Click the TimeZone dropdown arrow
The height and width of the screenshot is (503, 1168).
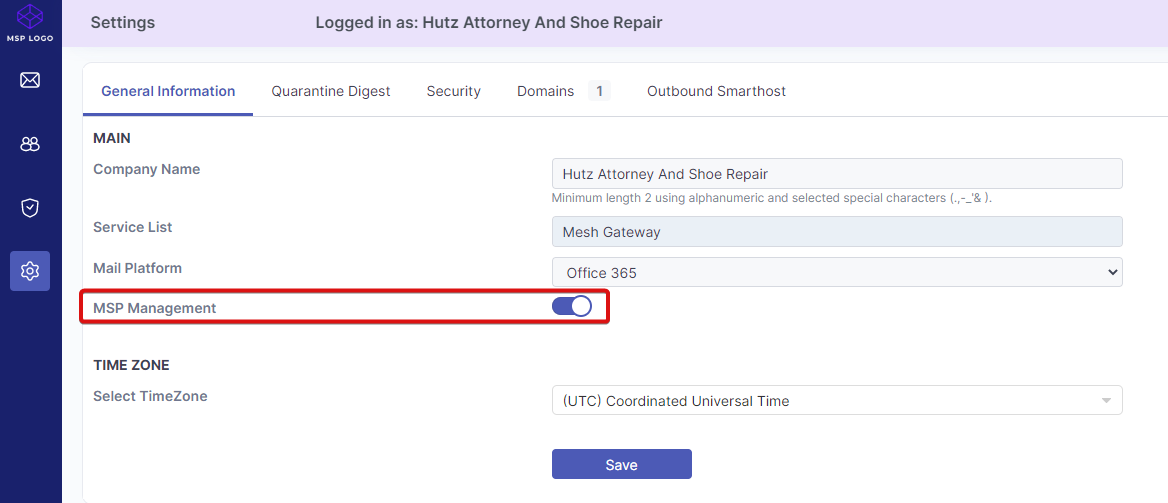coord(1106,401)
